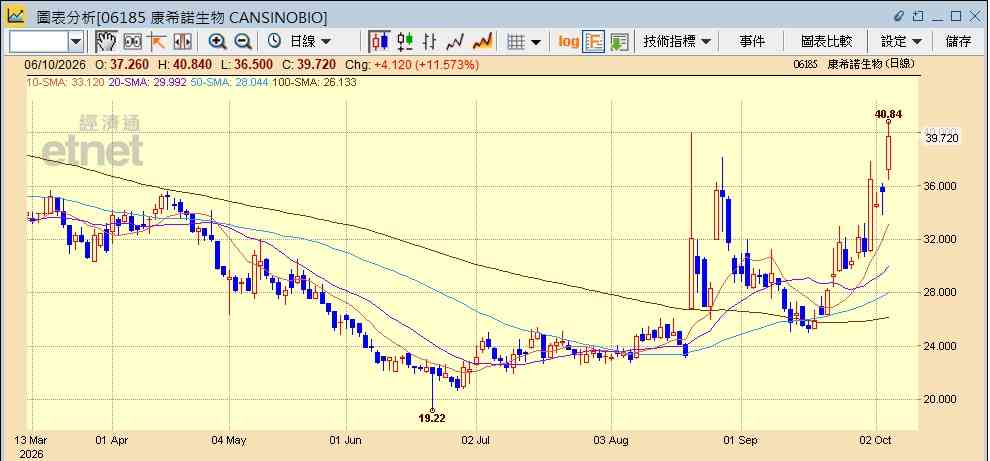
Task: Click the 50-SMA: 28.044 legend label
Action: point(230,82)
